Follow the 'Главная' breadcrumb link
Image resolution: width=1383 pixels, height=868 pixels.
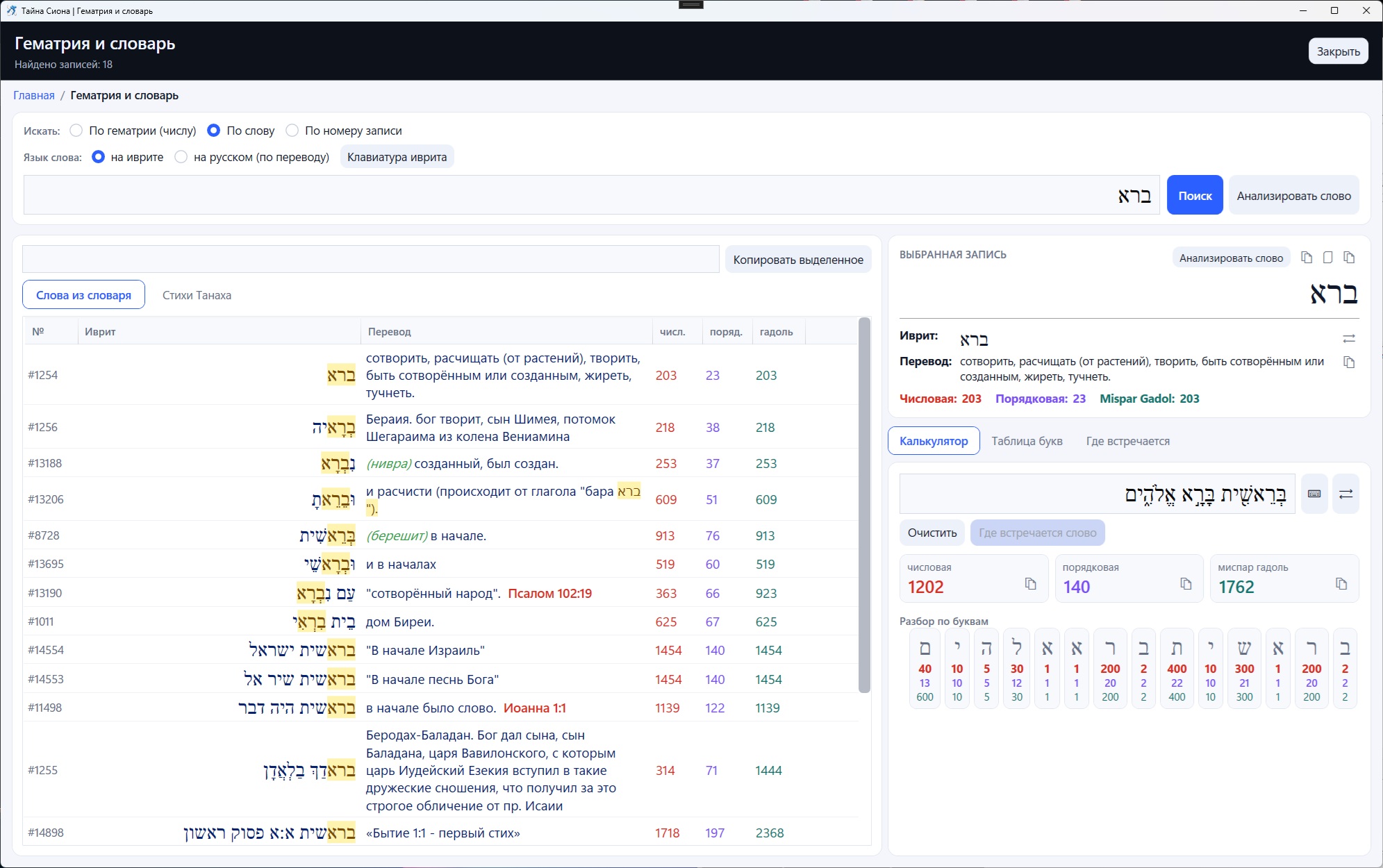coord(34,95)
